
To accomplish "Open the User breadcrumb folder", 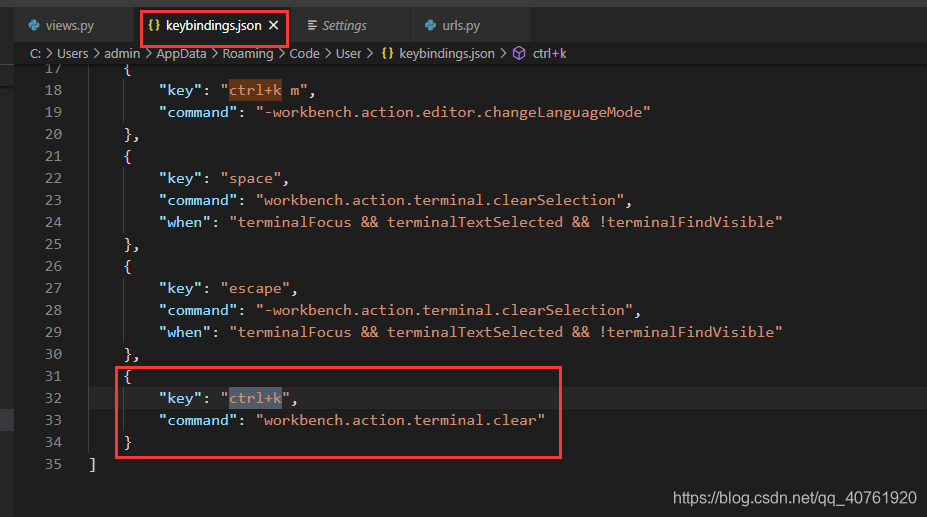I will tap(348, 53).
